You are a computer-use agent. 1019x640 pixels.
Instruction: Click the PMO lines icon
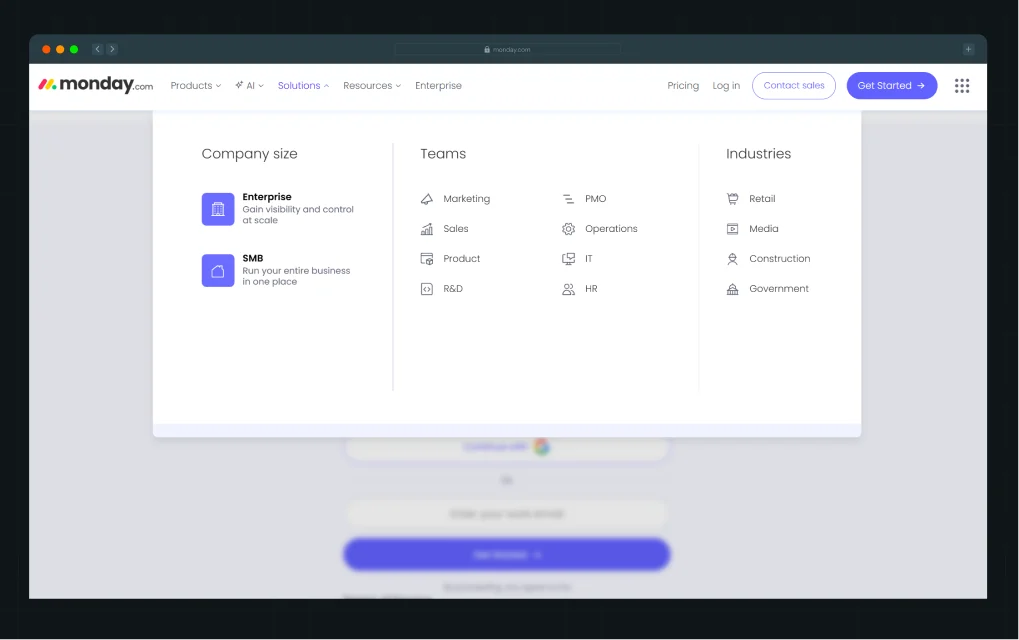point(569,199)
